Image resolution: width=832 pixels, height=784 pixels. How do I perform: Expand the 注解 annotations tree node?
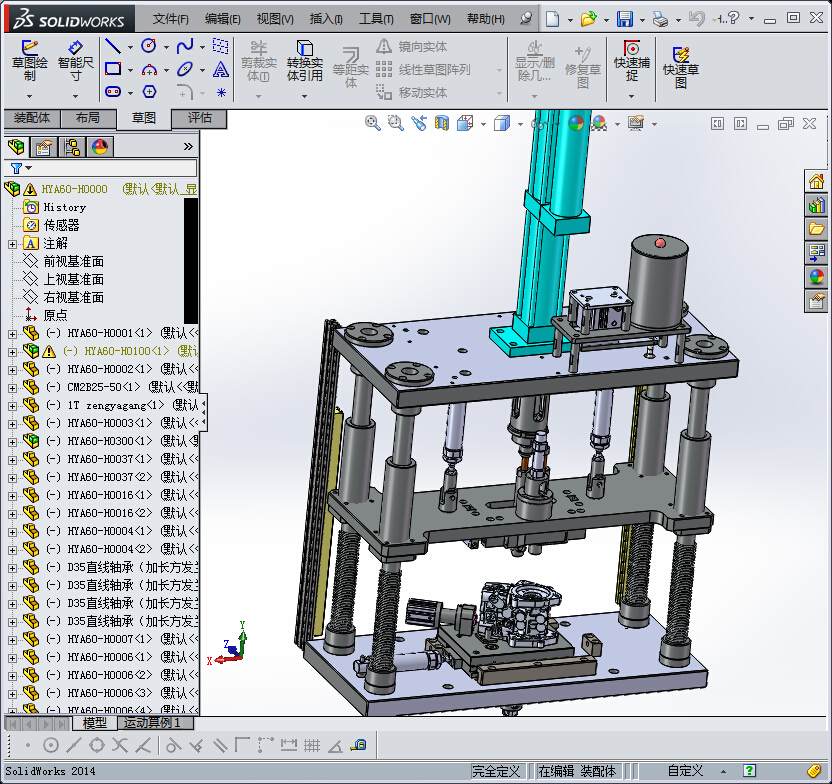tap(12, 243)
